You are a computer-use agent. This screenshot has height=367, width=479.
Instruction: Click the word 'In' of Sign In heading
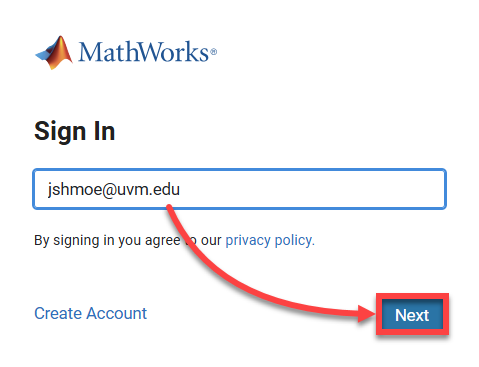[x=104, y=131]
